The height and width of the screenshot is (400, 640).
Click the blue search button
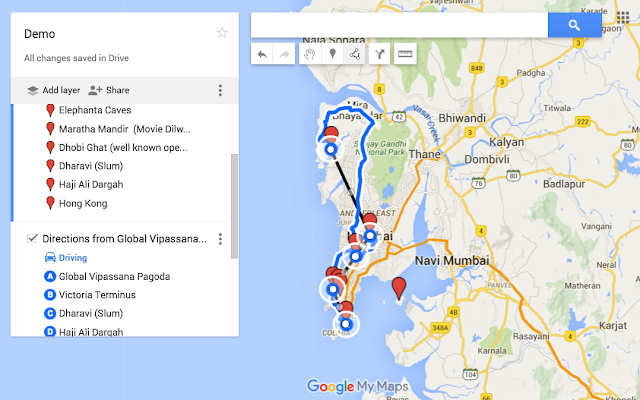575,25
